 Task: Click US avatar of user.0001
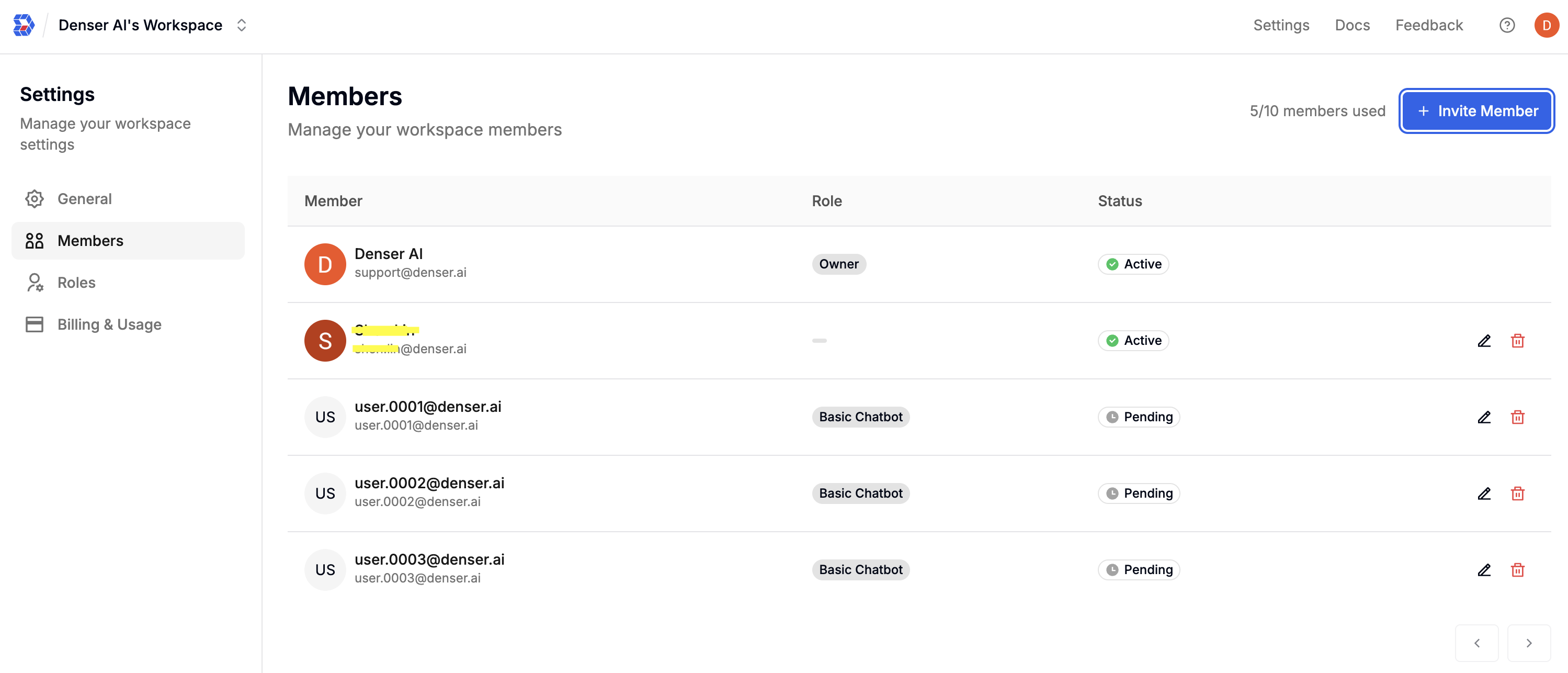coord(325,417)
